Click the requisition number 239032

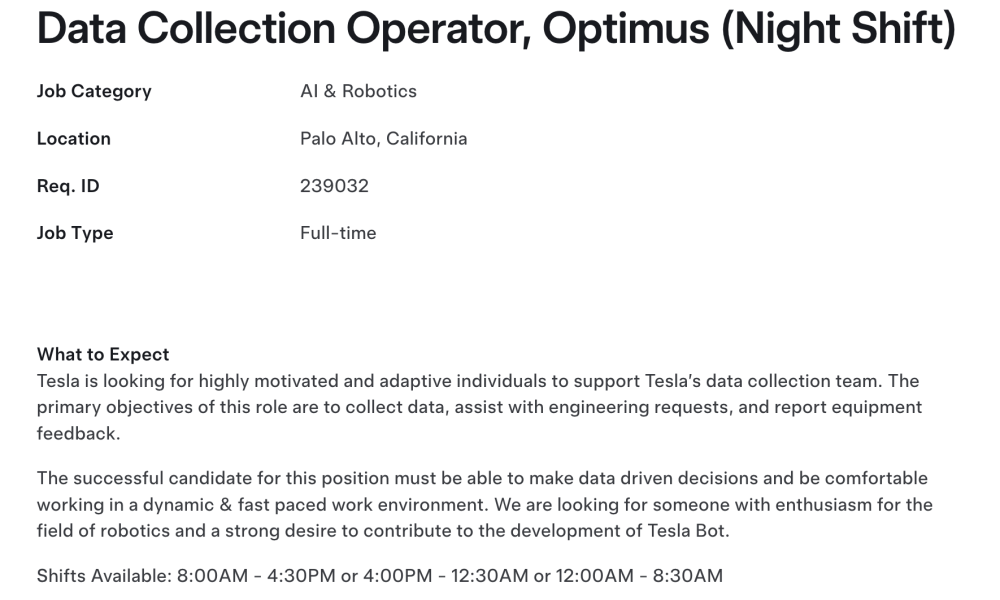click(x=335, y=186)
